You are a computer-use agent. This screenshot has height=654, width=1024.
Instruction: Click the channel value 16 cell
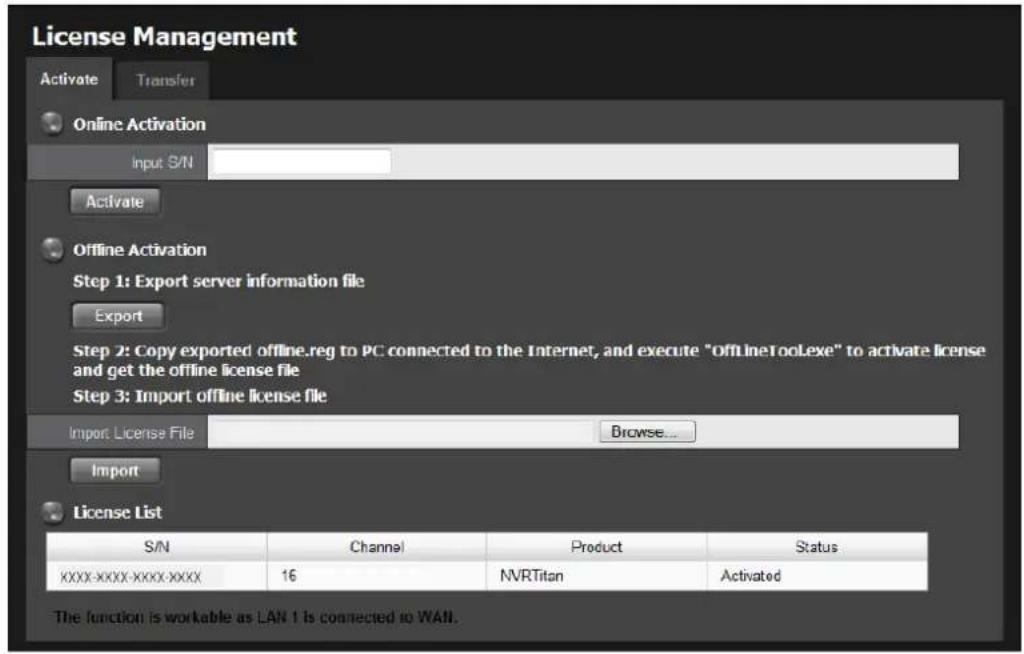[377, 576]
